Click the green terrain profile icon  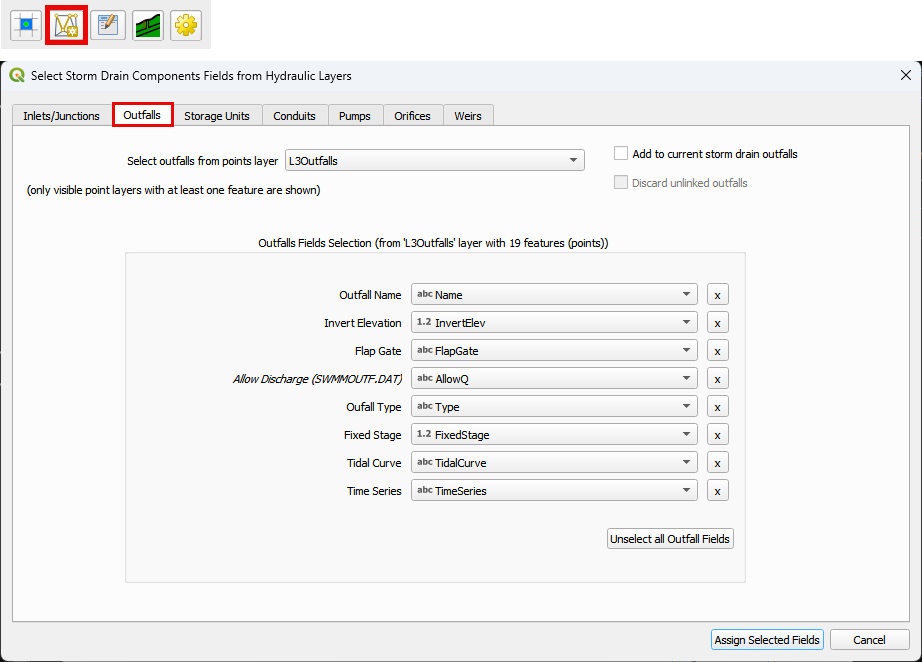coord(148,25)
